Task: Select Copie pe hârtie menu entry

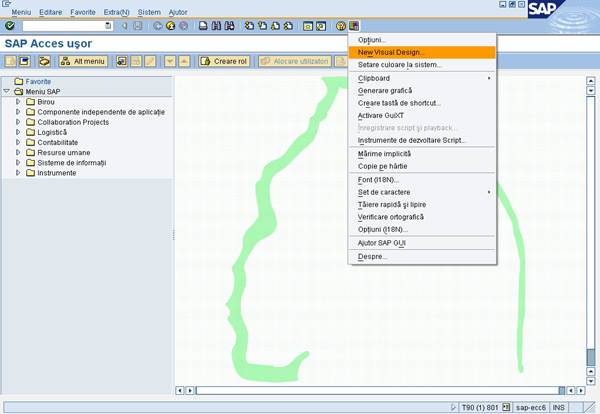Action: pos(422,166)
